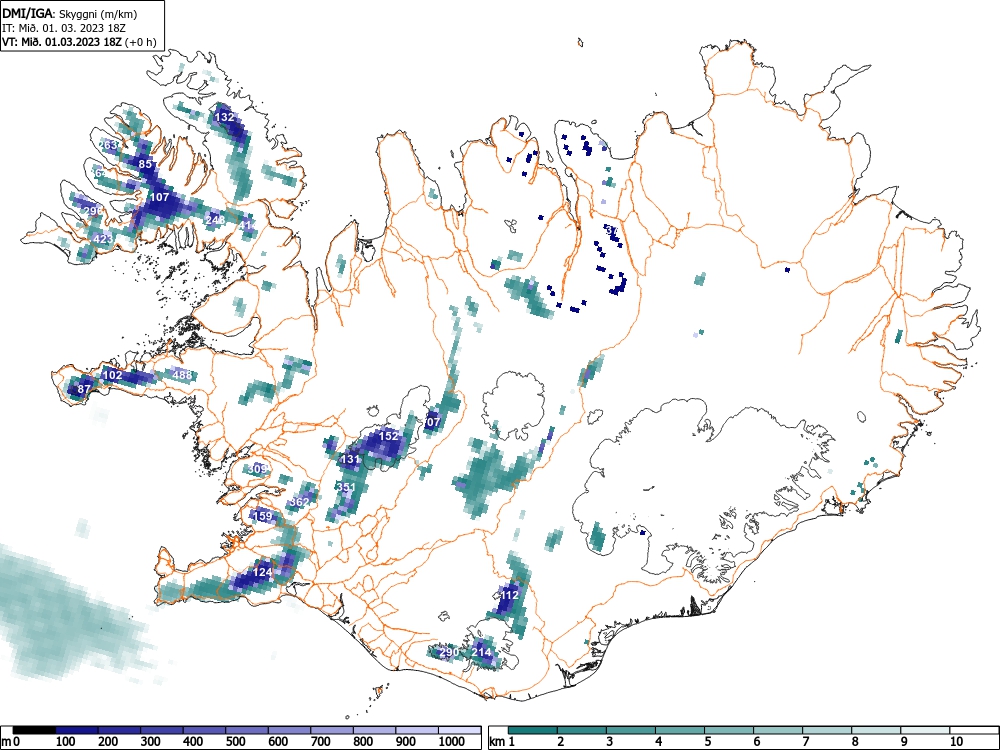Click the 112 visibility value on the map
The image size is (1000, 750).
pos(510,595)
